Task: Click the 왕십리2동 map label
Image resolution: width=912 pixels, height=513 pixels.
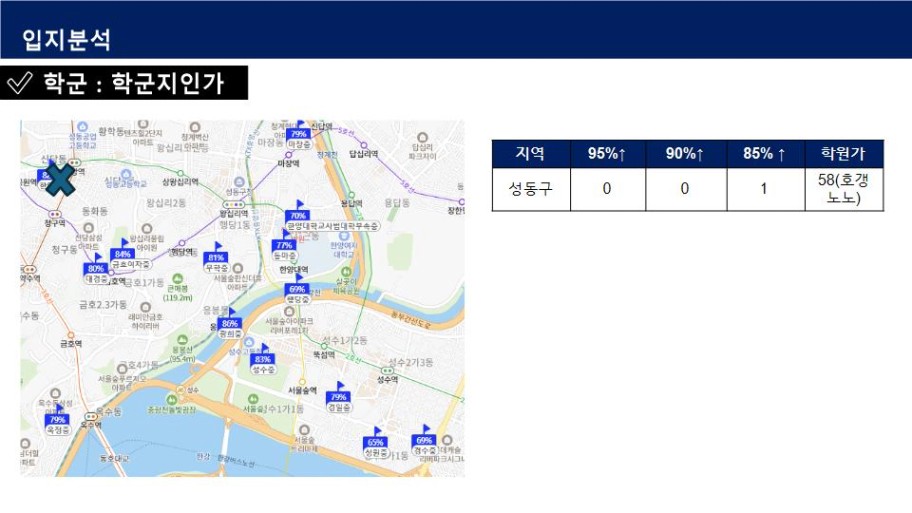Action: (166, 202)
